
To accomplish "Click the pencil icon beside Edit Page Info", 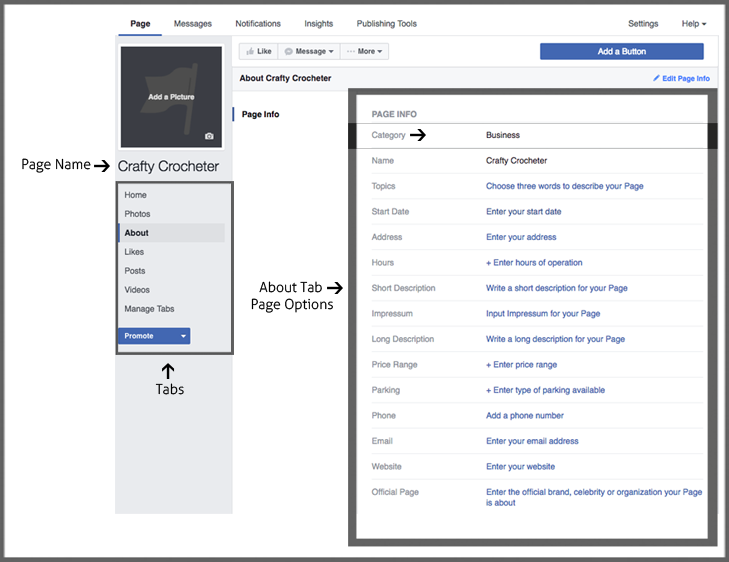I will (x=656, y=78).
